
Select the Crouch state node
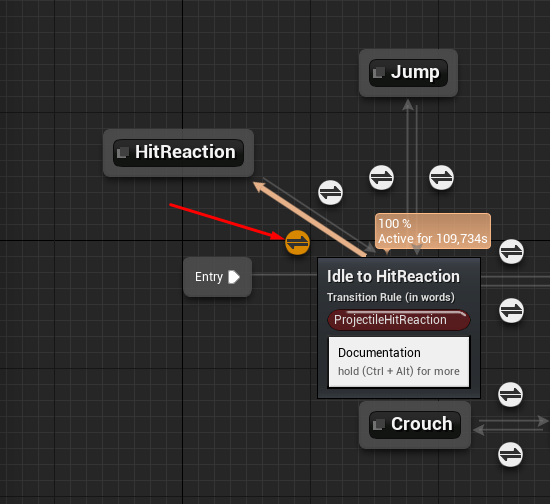coord(415,425)
